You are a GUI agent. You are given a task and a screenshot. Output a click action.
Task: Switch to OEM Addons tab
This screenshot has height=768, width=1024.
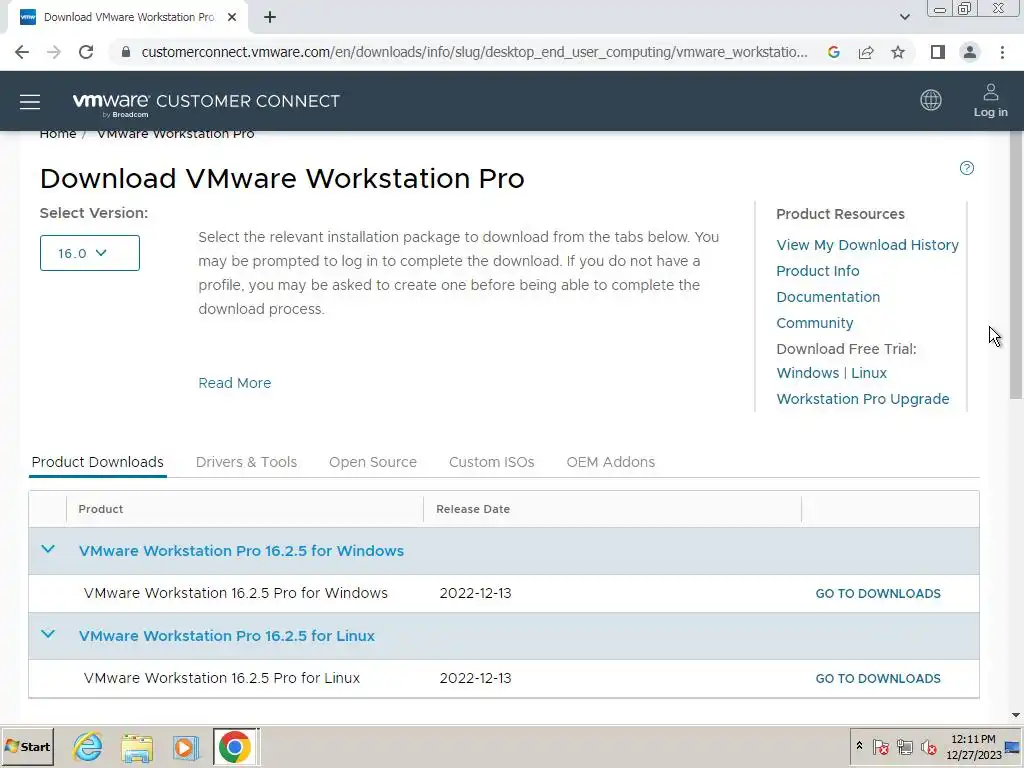coord(611,462)
